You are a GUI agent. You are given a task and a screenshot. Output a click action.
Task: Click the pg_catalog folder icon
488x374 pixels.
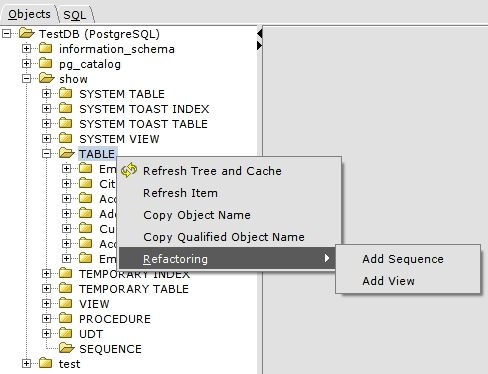tap(46, 63)
